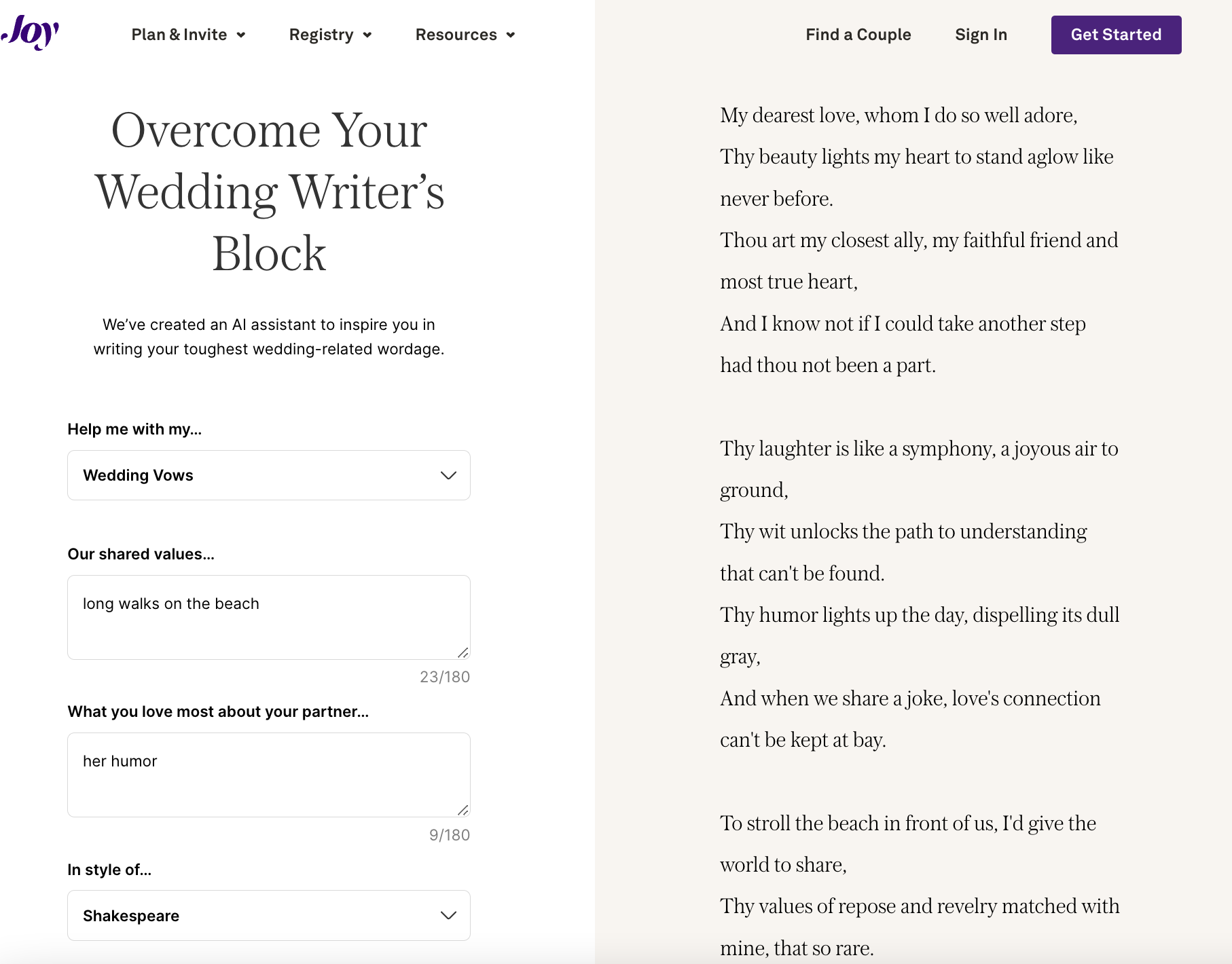Click resize handle of partner text box
The width and height of the screenshot is (1232, 964).
click(x=463, y=810)
